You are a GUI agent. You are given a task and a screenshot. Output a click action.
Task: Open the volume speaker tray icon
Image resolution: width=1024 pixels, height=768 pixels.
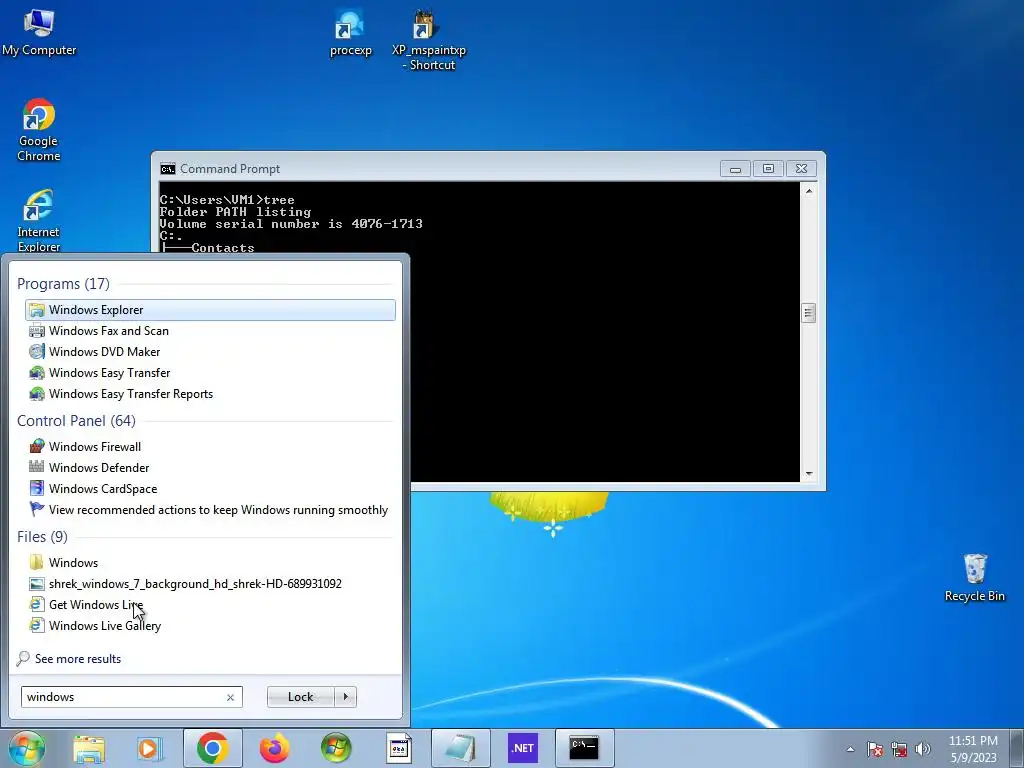923,749
